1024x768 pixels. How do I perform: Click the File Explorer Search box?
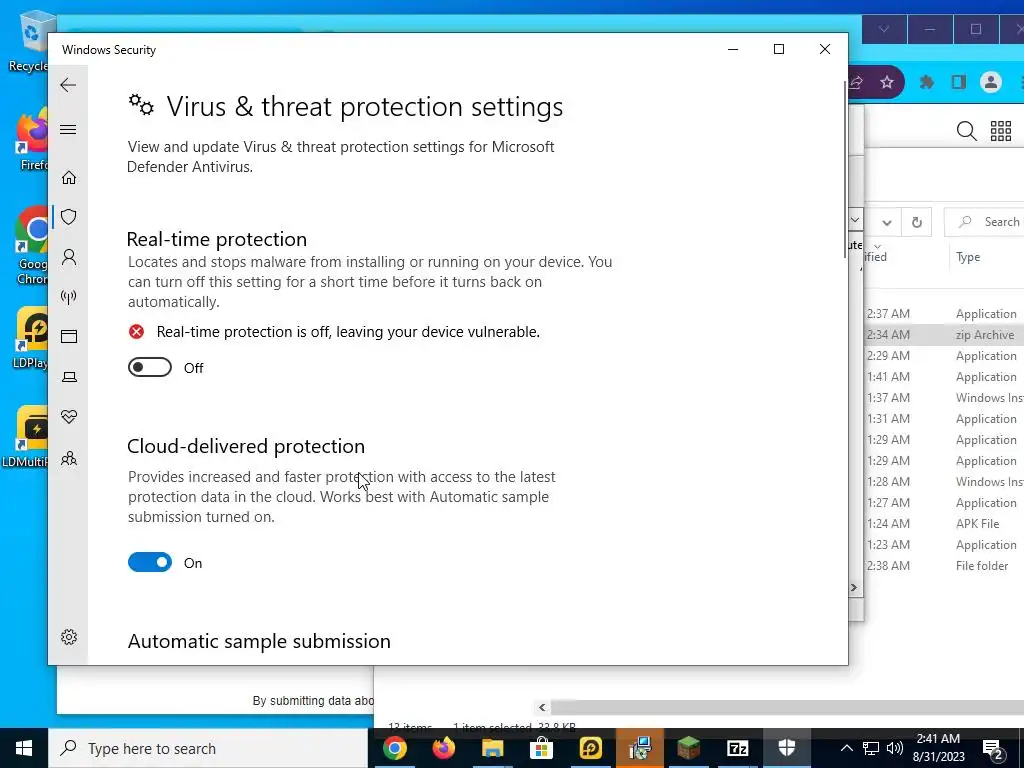coord(984,222)
